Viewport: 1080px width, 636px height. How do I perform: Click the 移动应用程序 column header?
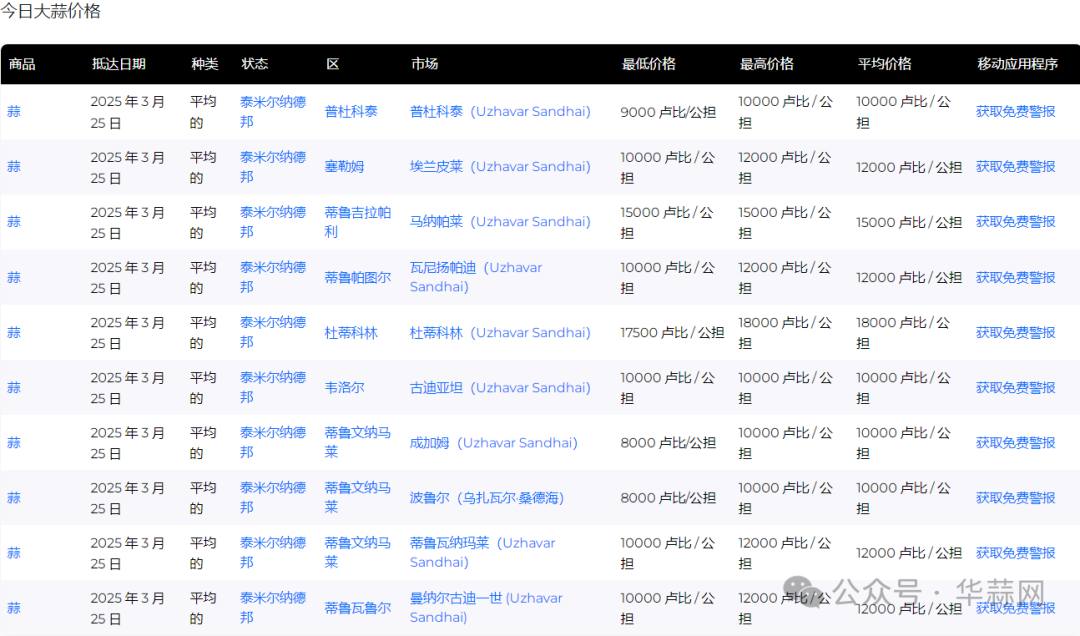[x=1017, y=64]
